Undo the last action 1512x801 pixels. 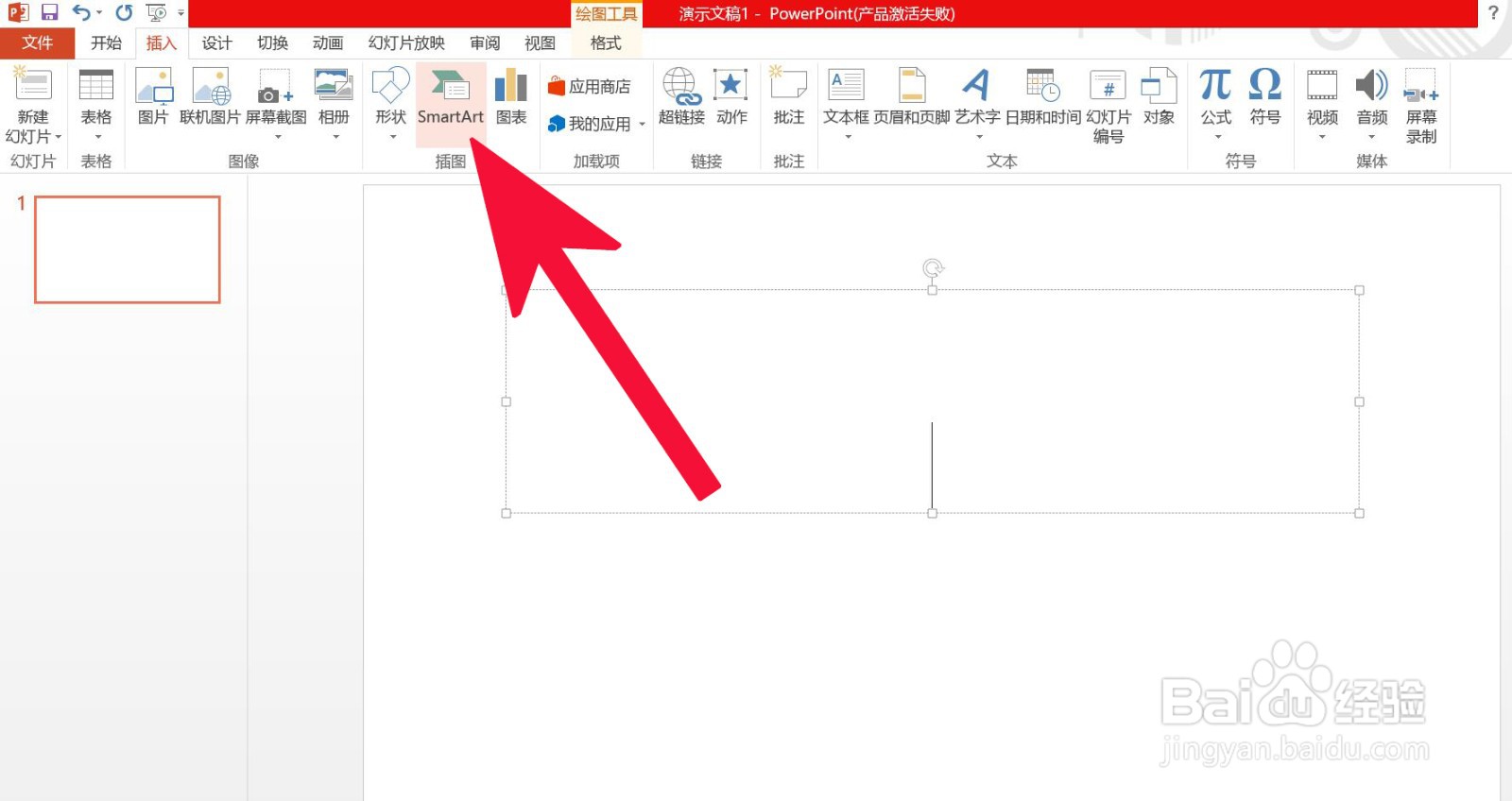(81, 12)
